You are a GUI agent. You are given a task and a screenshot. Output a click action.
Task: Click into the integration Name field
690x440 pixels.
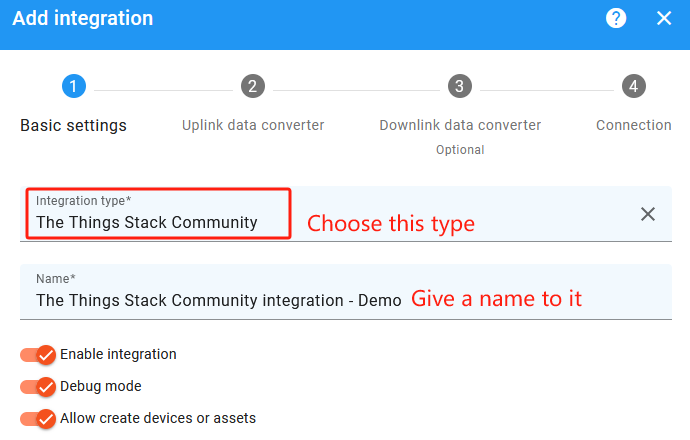point(218,300)
